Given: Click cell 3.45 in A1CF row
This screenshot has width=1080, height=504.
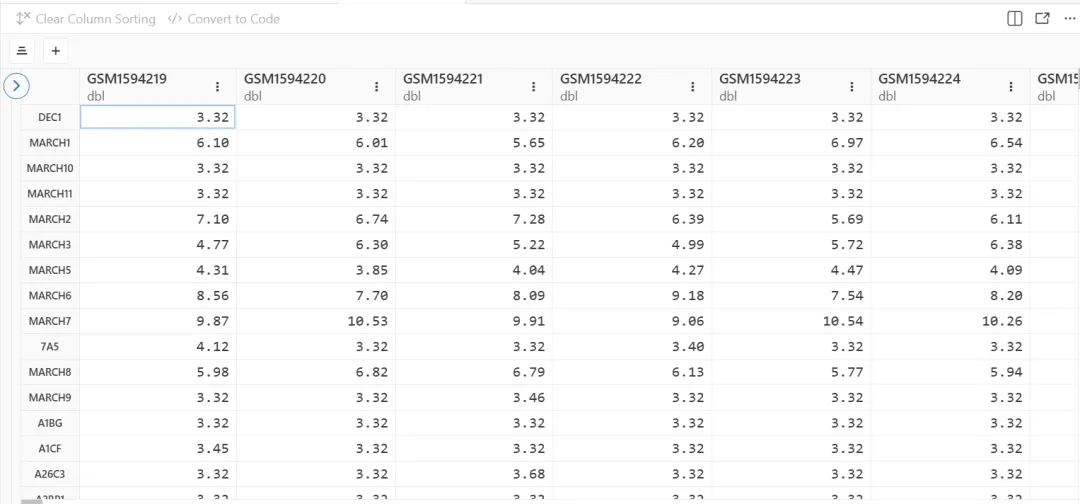Looking at the screenshot, I should click(158, 449).
